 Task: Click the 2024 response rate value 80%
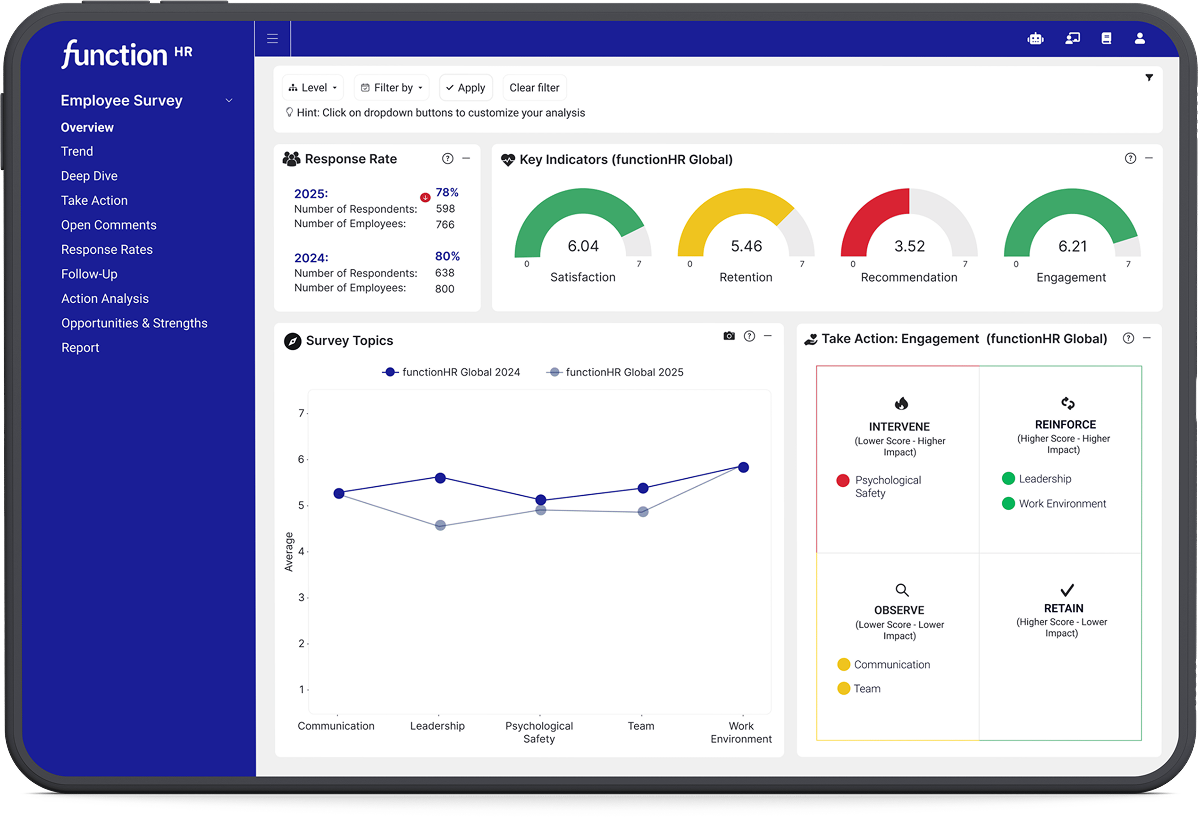click(x=447, y=256)
